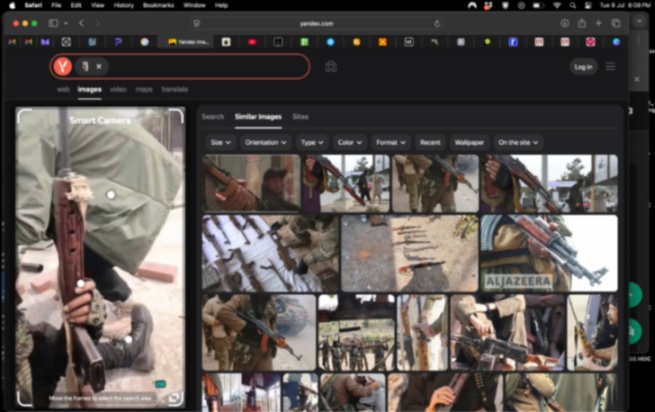The image size is (655, 412).
Task: Go to Yandex web search
Action: click(x=63, y=89)
